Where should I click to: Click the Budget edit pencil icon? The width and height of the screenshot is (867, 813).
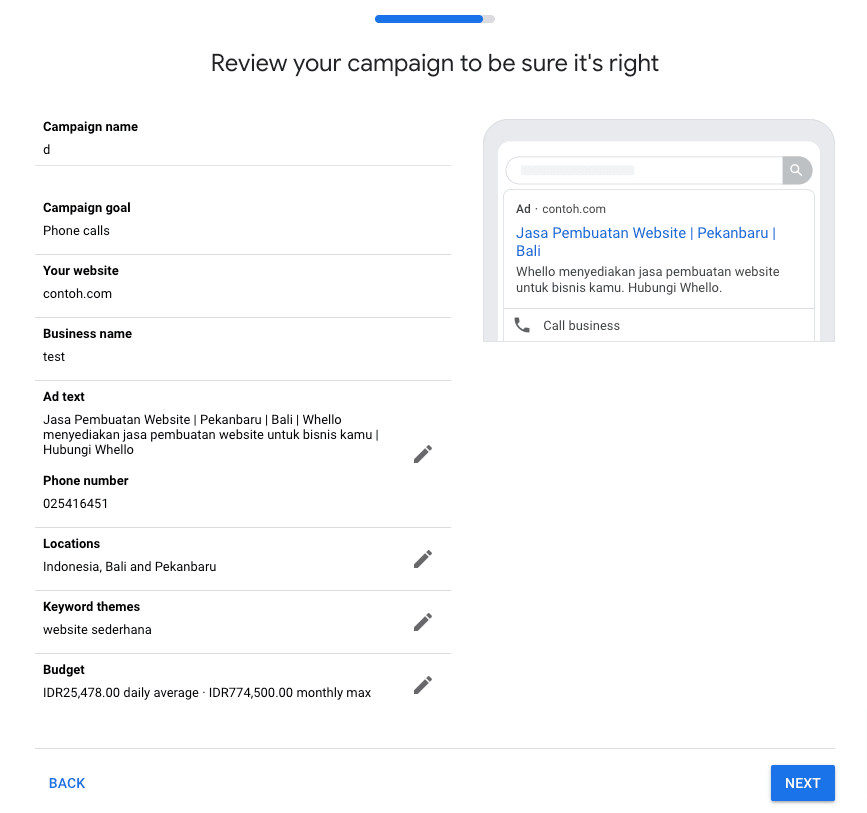coord(423,685)
